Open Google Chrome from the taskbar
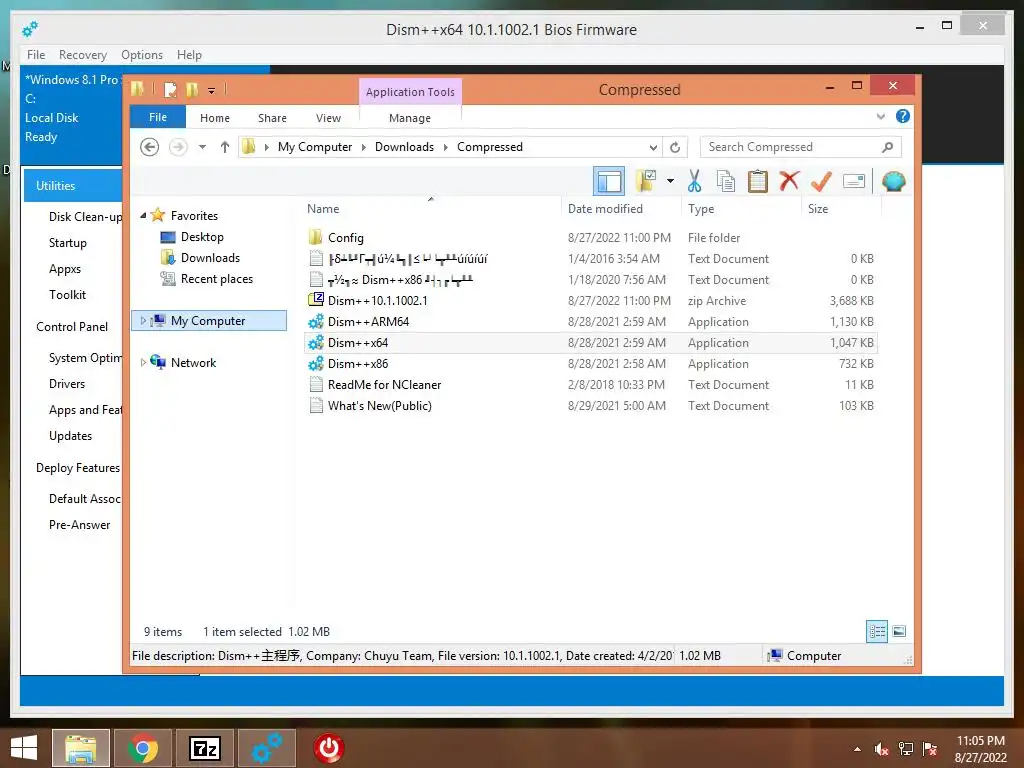The height and width of the screenshot is (768, 1024). [x=143, y=748]
